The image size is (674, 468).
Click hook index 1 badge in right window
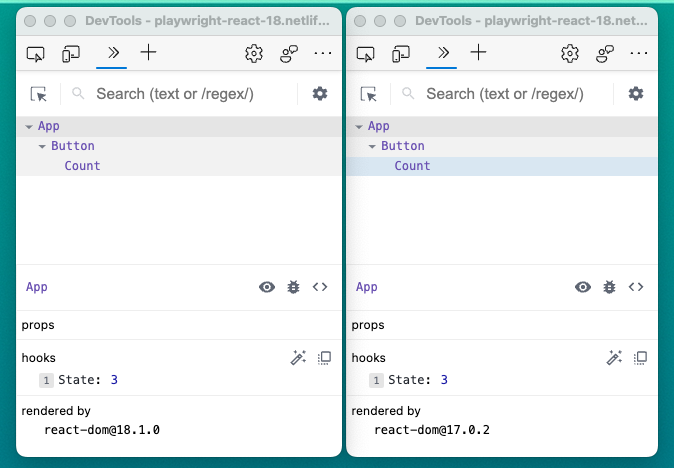[x=377, y=380]
